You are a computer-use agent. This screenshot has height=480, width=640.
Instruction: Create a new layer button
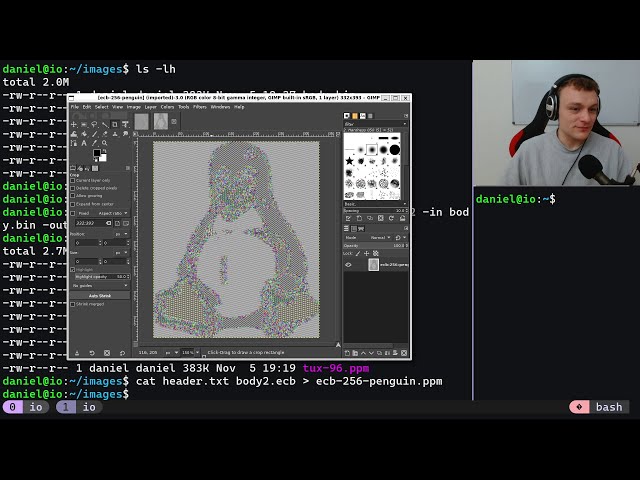pyautogui.click(x=347, y=353)
